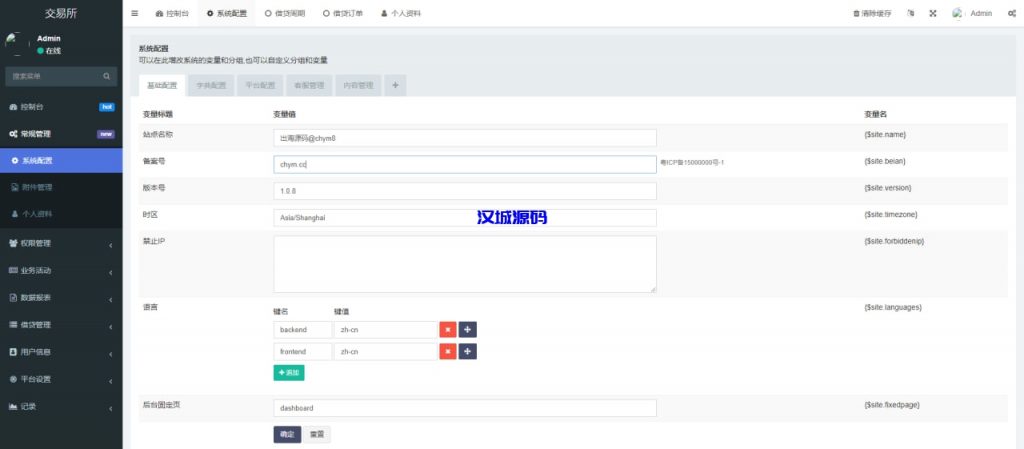Click the 站点名称 input field

coord(464,138)
